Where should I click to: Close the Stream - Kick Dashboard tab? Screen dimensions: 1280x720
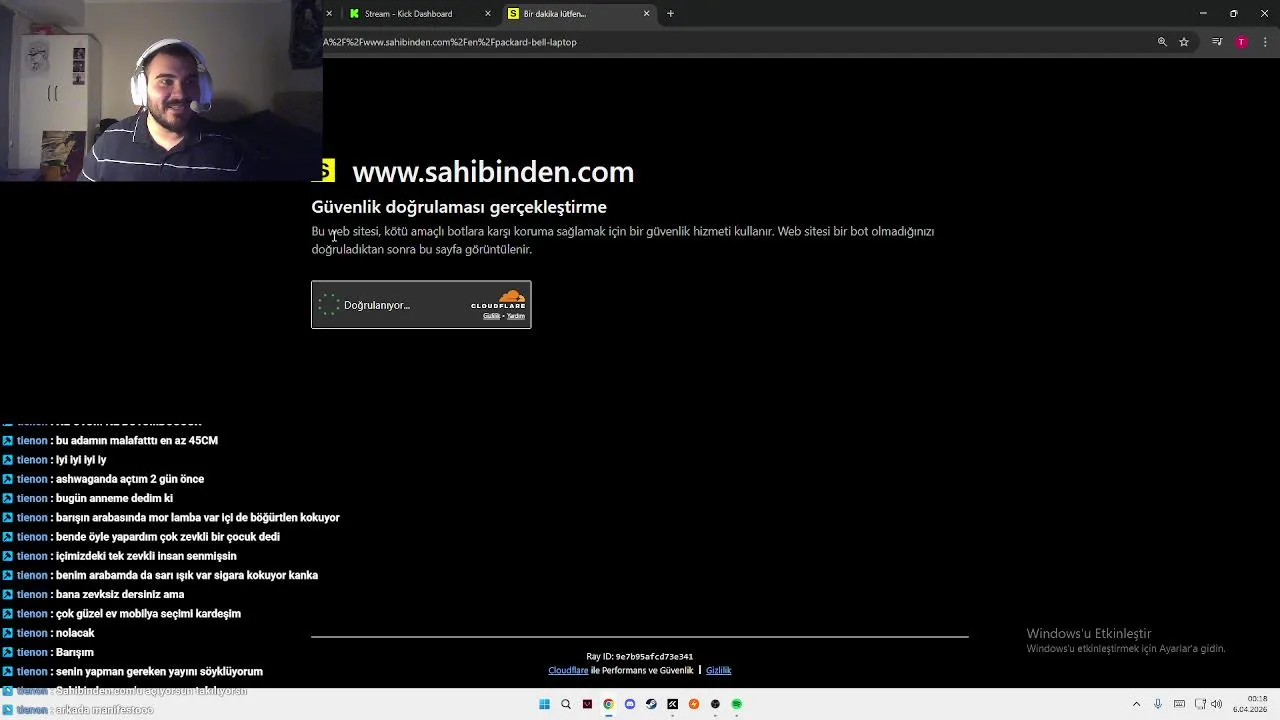click(488, 14)
